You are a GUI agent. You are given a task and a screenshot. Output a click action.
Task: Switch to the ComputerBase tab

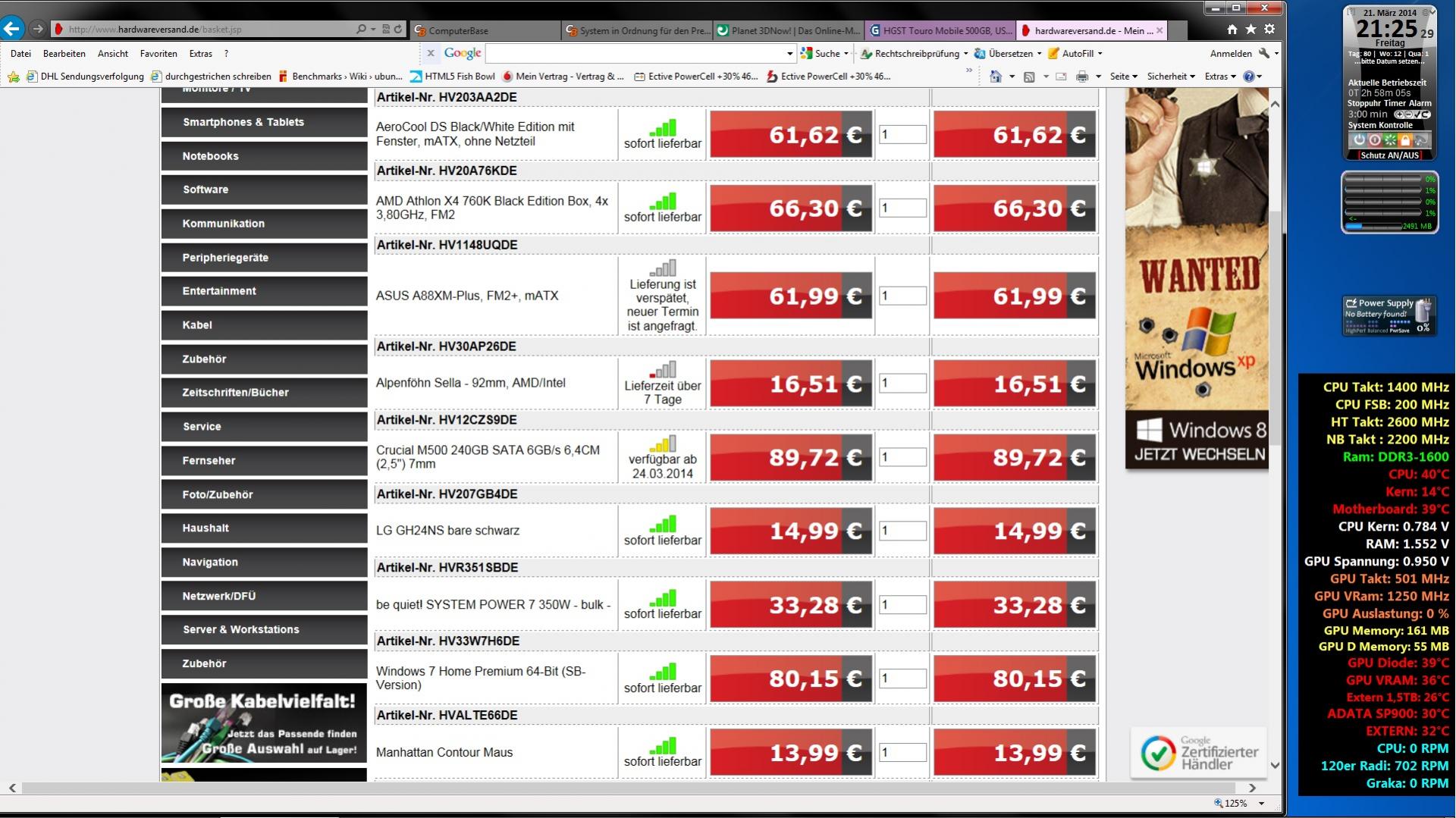pyautogui.click(x=485, y=31)
